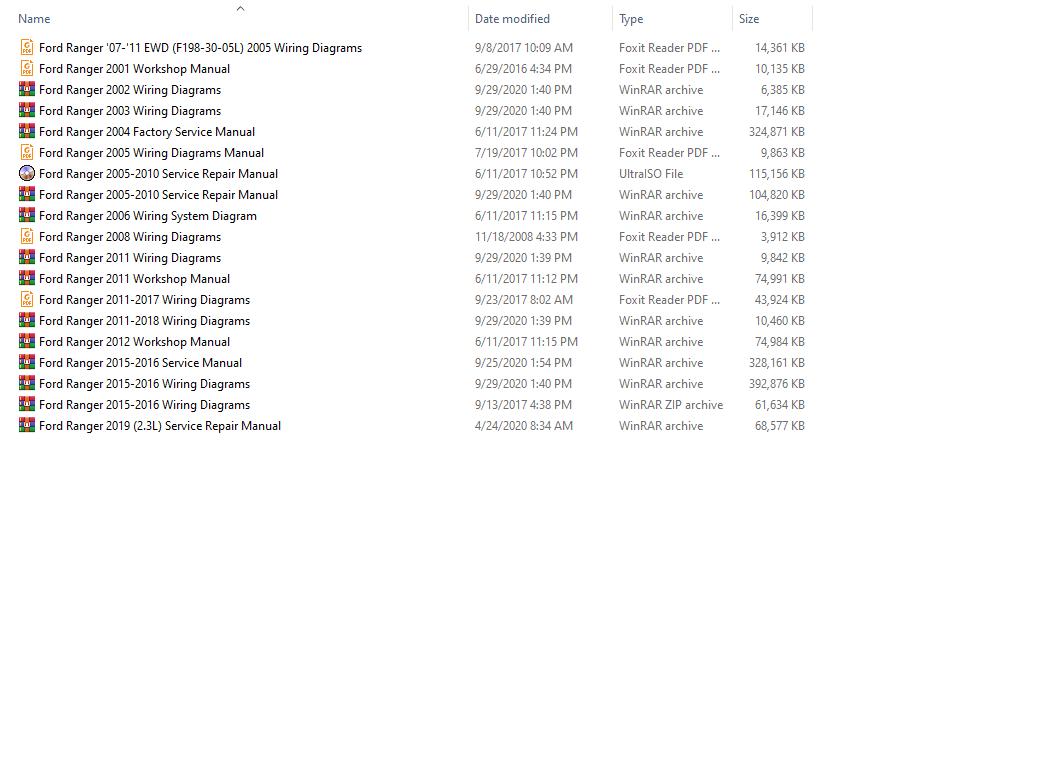Click the date "11/18/2008 4:33 PM"

[526, 236]
